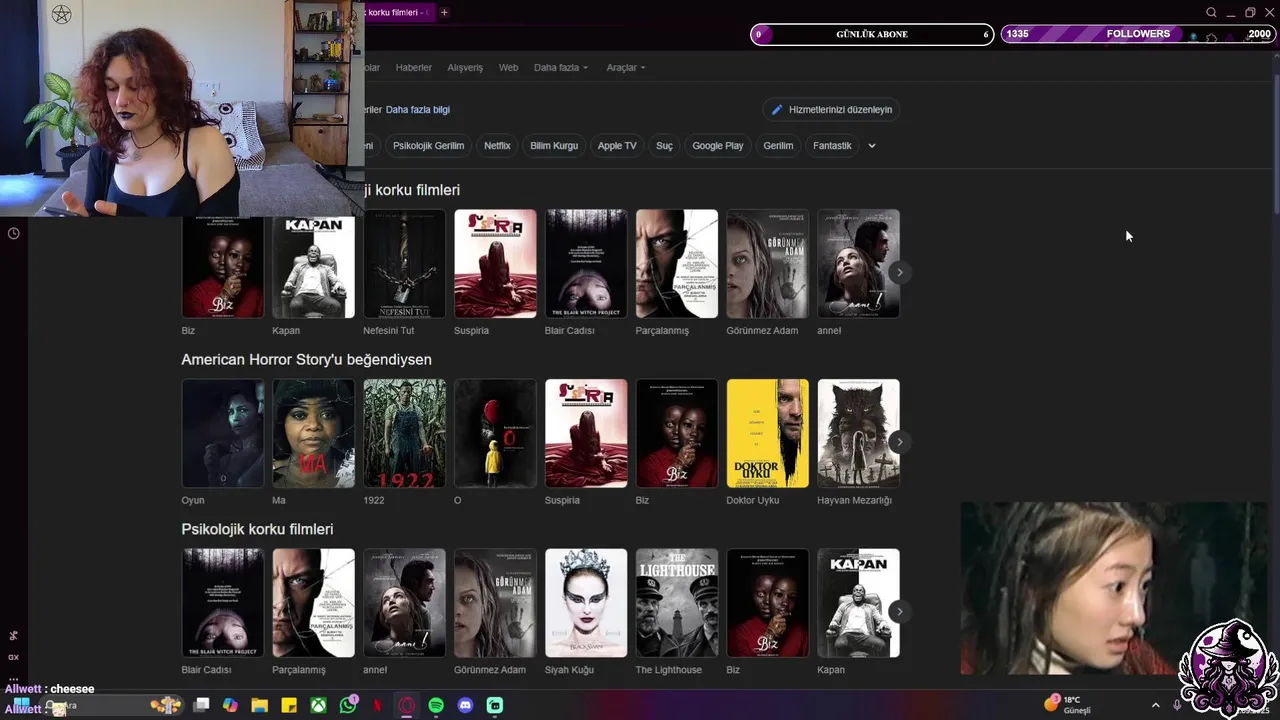Select the Bilim Kurgu filter chip
The height and width of the screenshot is (720, 1280).
(554, 146)
